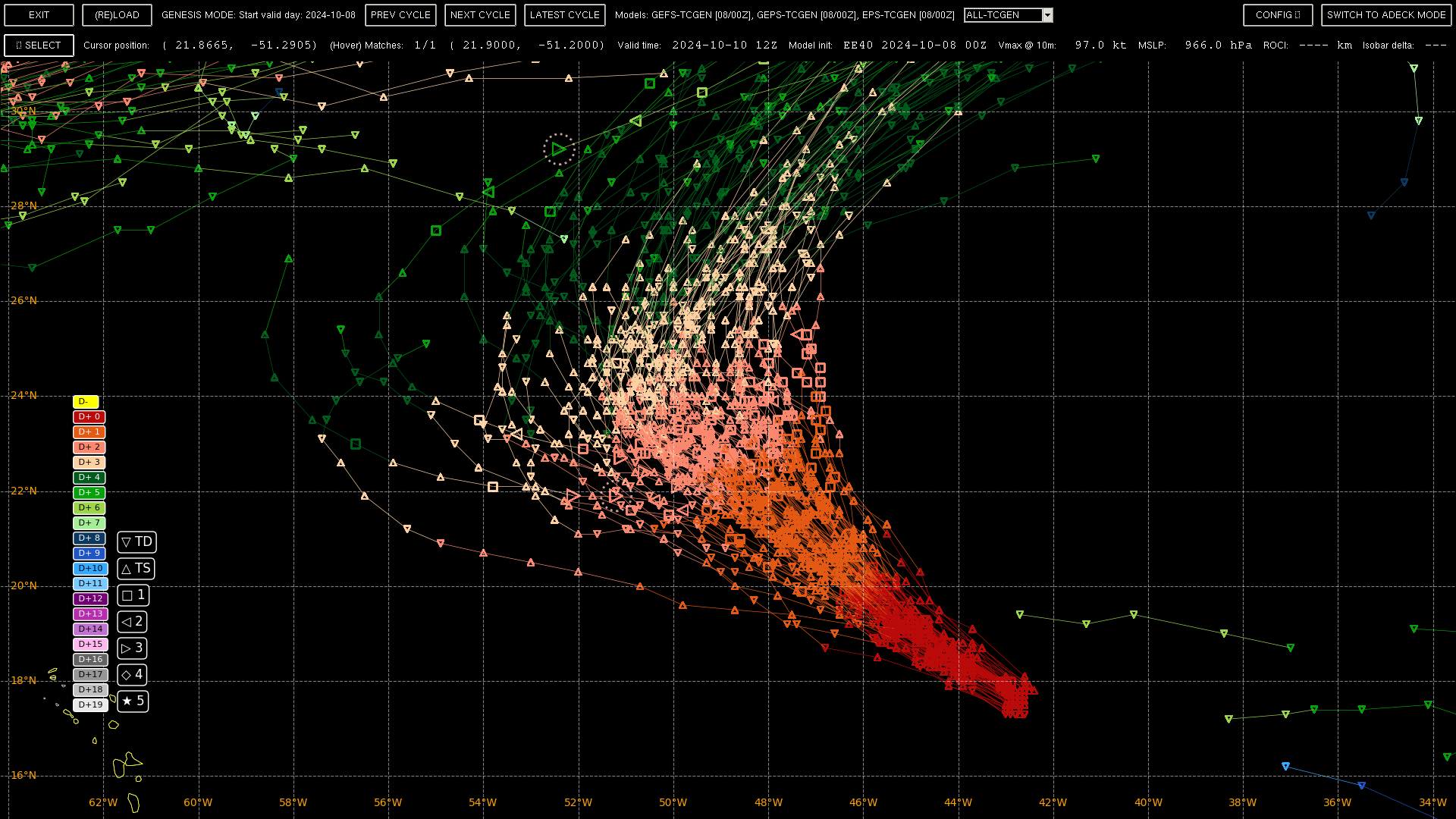The height and width of the screenshot is (819, 1456).
Task: Click the D+14 legend label
Action: pos(90,629)
